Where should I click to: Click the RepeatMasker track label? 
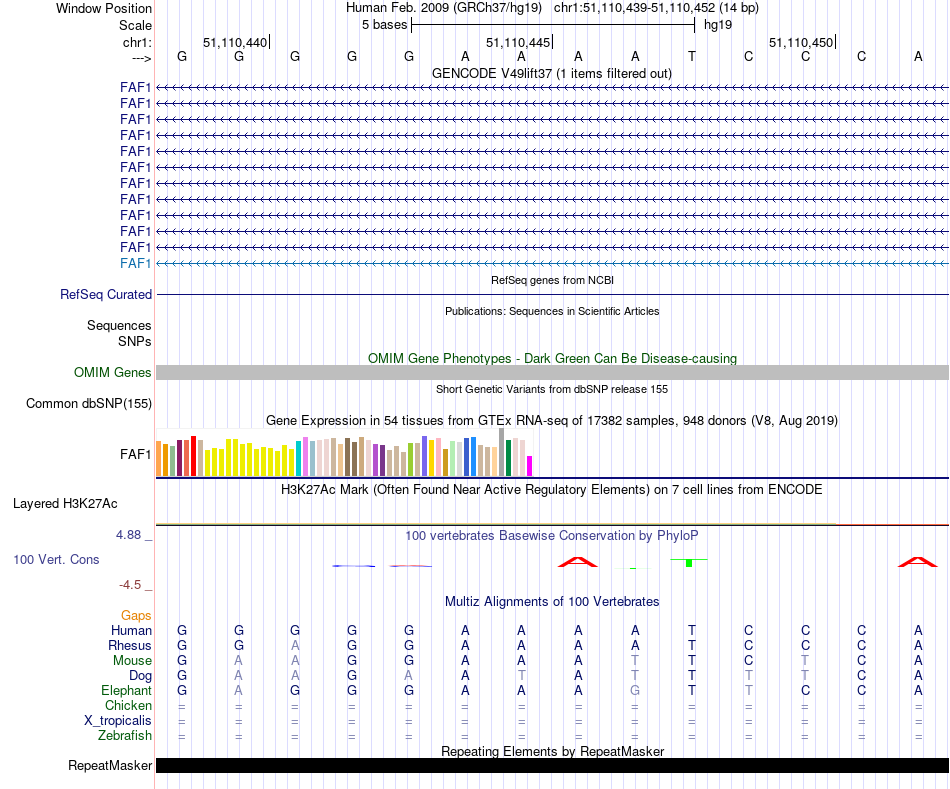coord(110,765)
